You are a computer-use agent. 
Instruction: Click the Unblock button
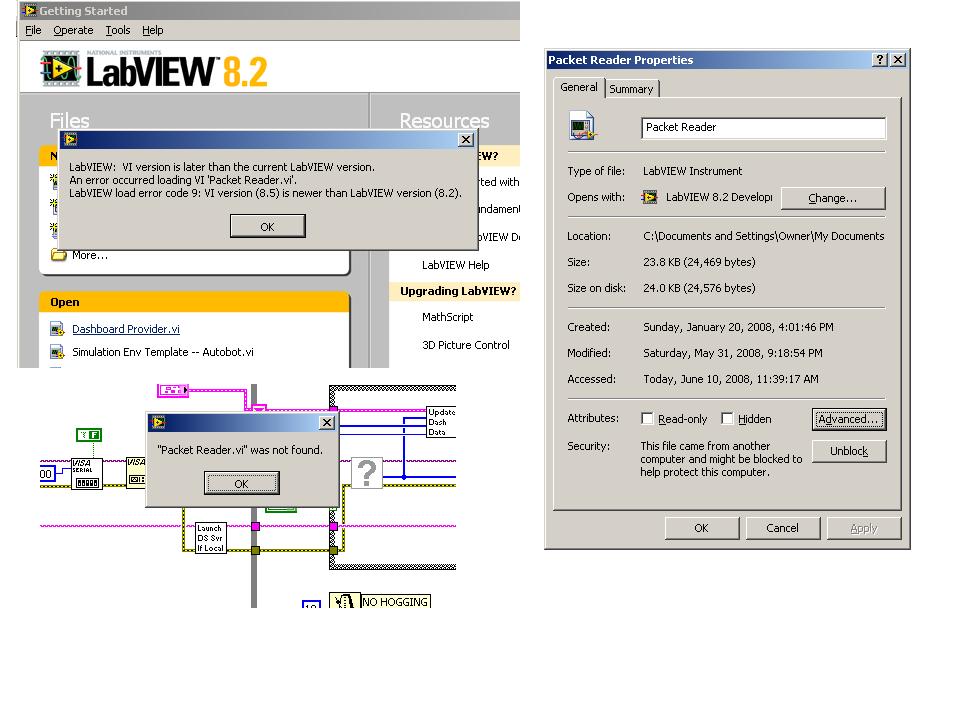[849, 451]
